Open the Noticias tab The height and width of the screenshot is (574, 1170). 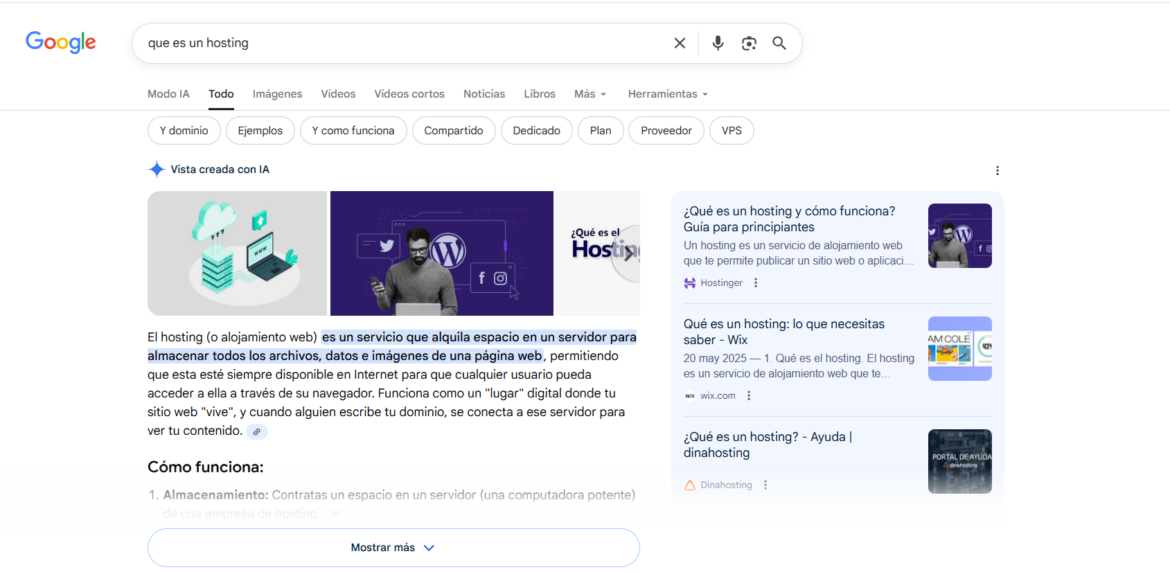(484, 94)
